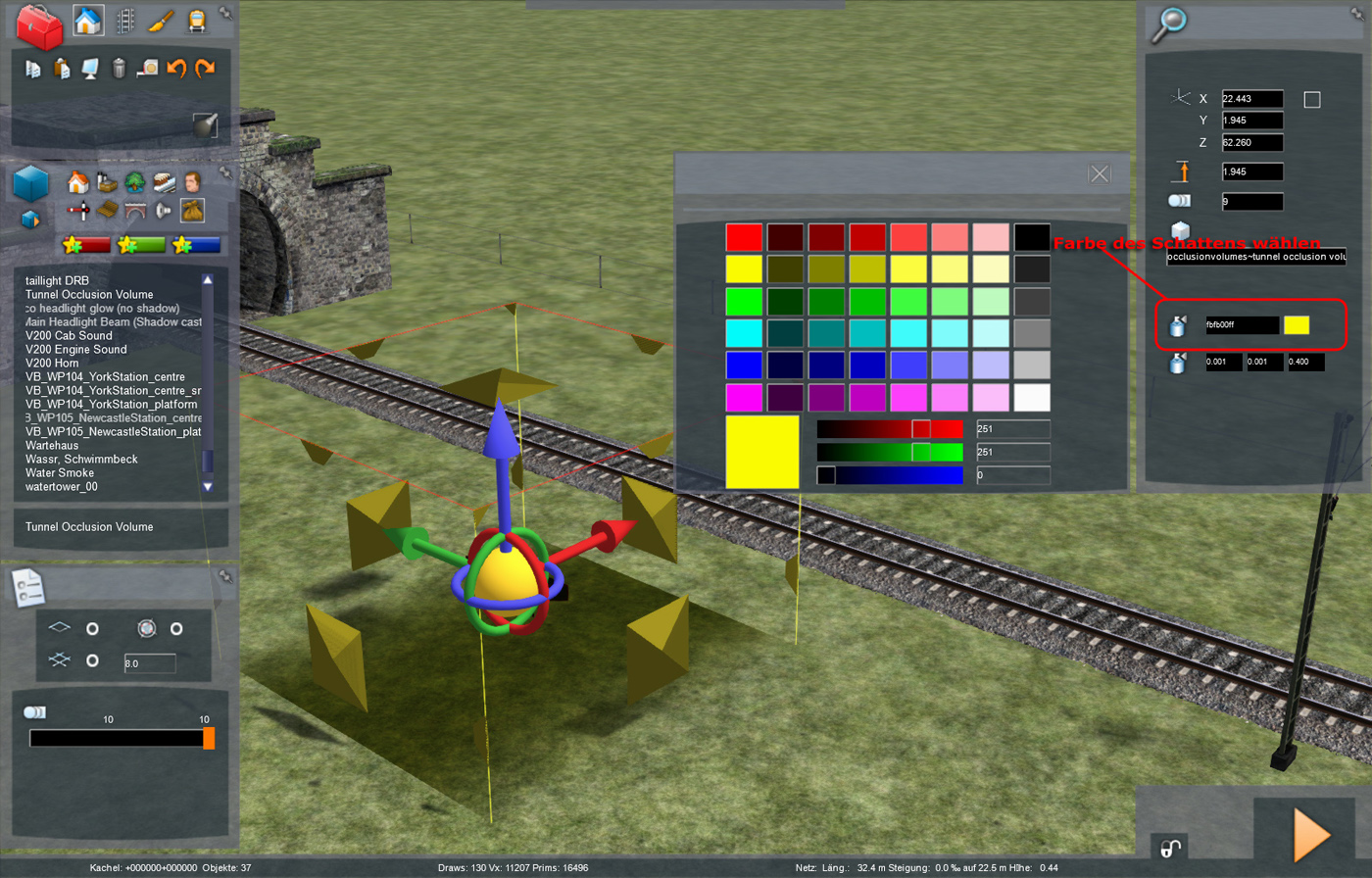
Task: Select the buildings category house icon
Action: point(78,182)
